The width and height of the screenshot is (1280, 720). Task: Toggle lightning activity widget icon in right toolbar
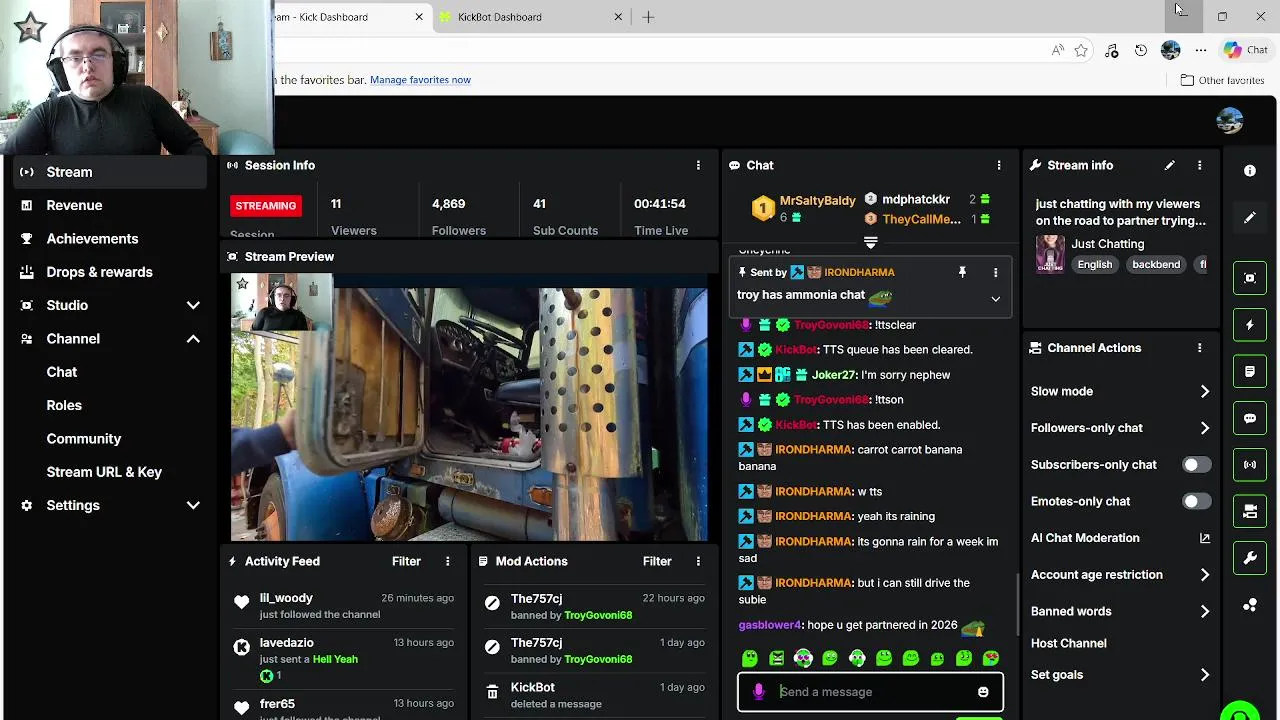[1249, 325]
